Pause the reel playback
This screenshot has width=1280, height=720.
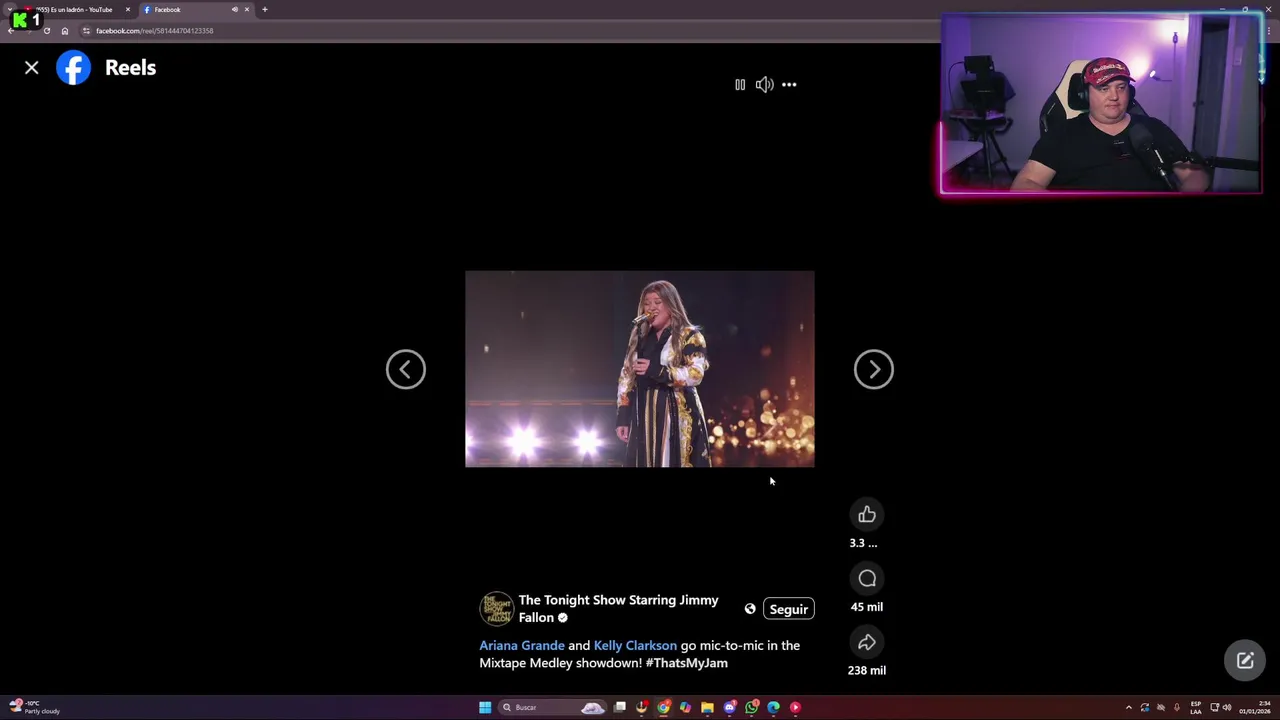coord(740,85)
